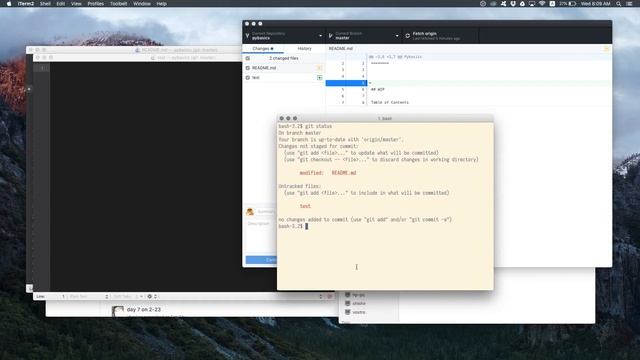Click the repository icon beside pybasics
The image size is (640, 360).
point(247,36)
